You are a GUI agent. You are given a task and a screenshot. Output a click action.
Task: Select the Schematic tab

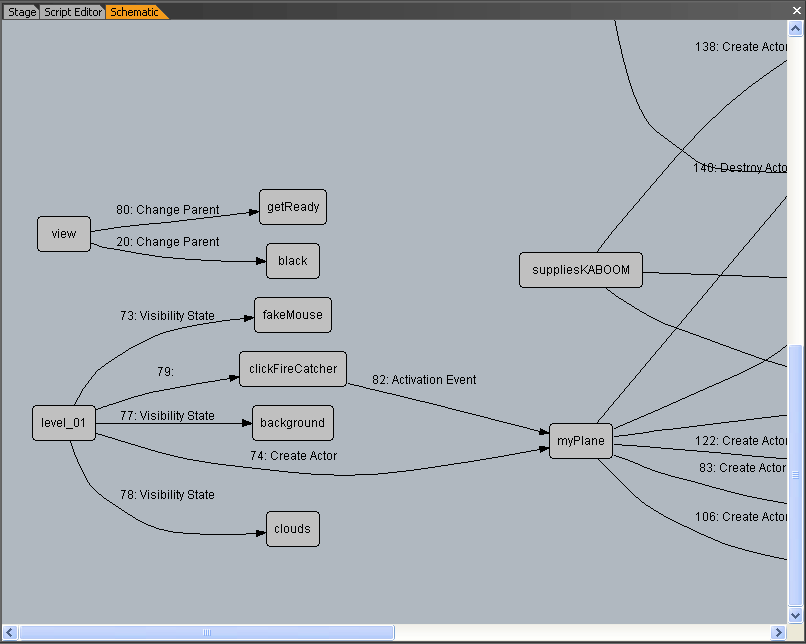134,12
